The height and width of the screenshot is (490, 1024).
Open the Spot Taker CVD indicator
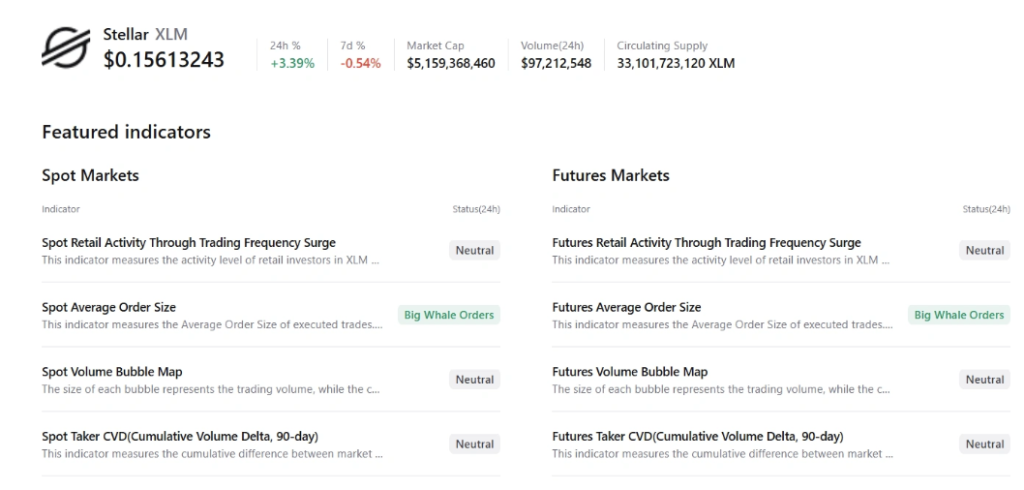(x=180, y=436)
